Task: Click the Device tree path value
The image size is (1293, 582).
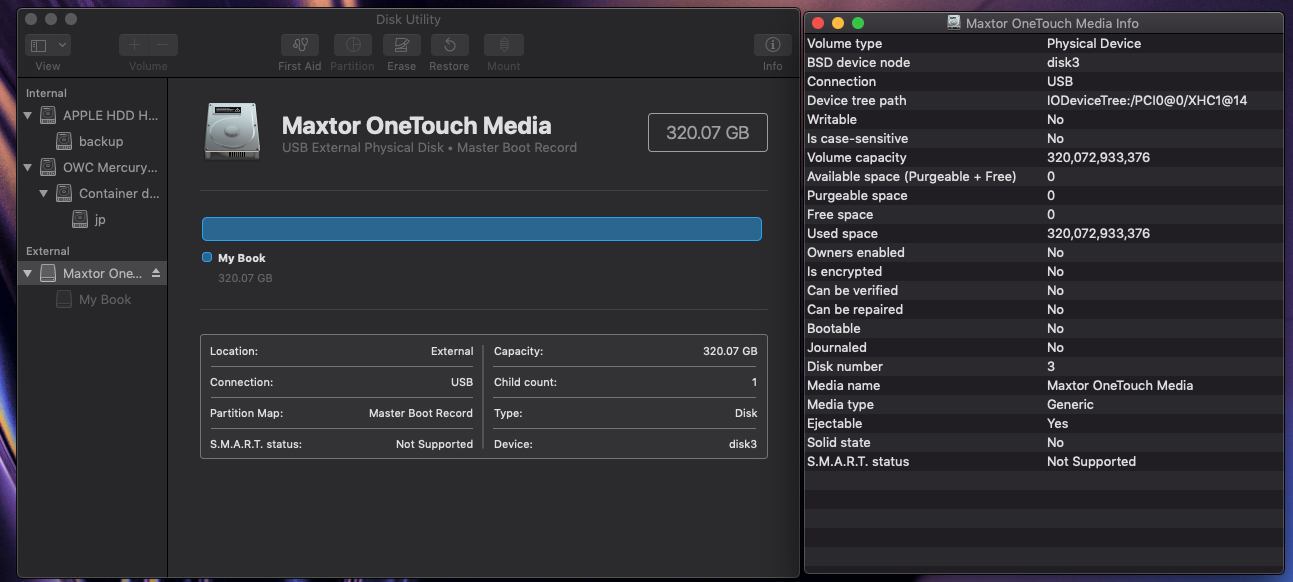Action: [1147, 100]
